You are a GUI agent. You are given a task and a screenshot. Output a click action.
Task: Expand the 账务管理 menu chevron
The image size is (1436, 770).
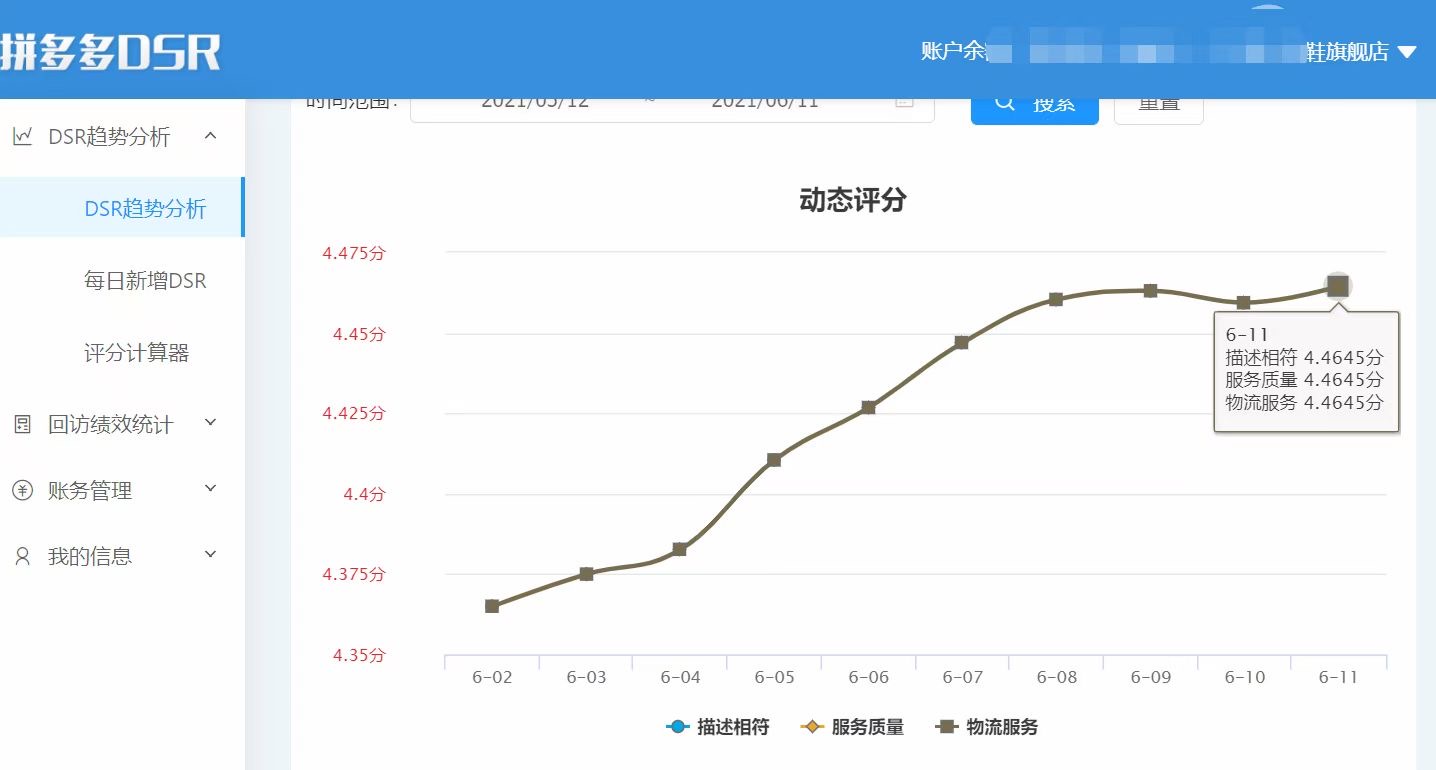pyautogui.click(x=210, y=489)
